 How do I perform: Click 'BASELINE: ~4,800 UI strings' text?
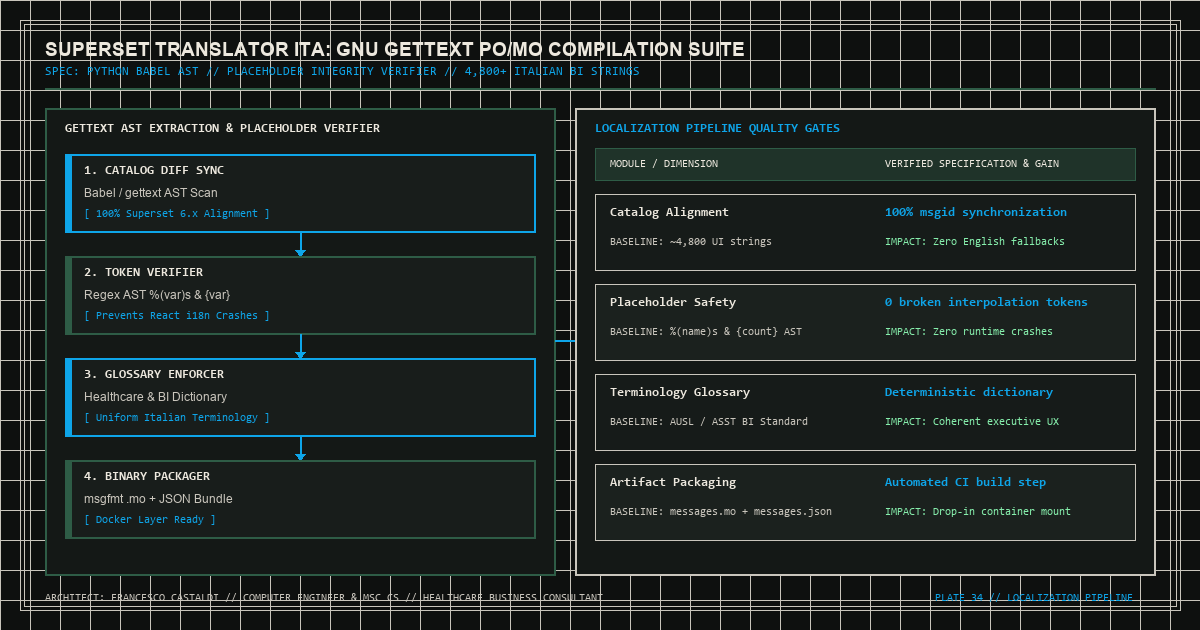click(x=691, y=242)
